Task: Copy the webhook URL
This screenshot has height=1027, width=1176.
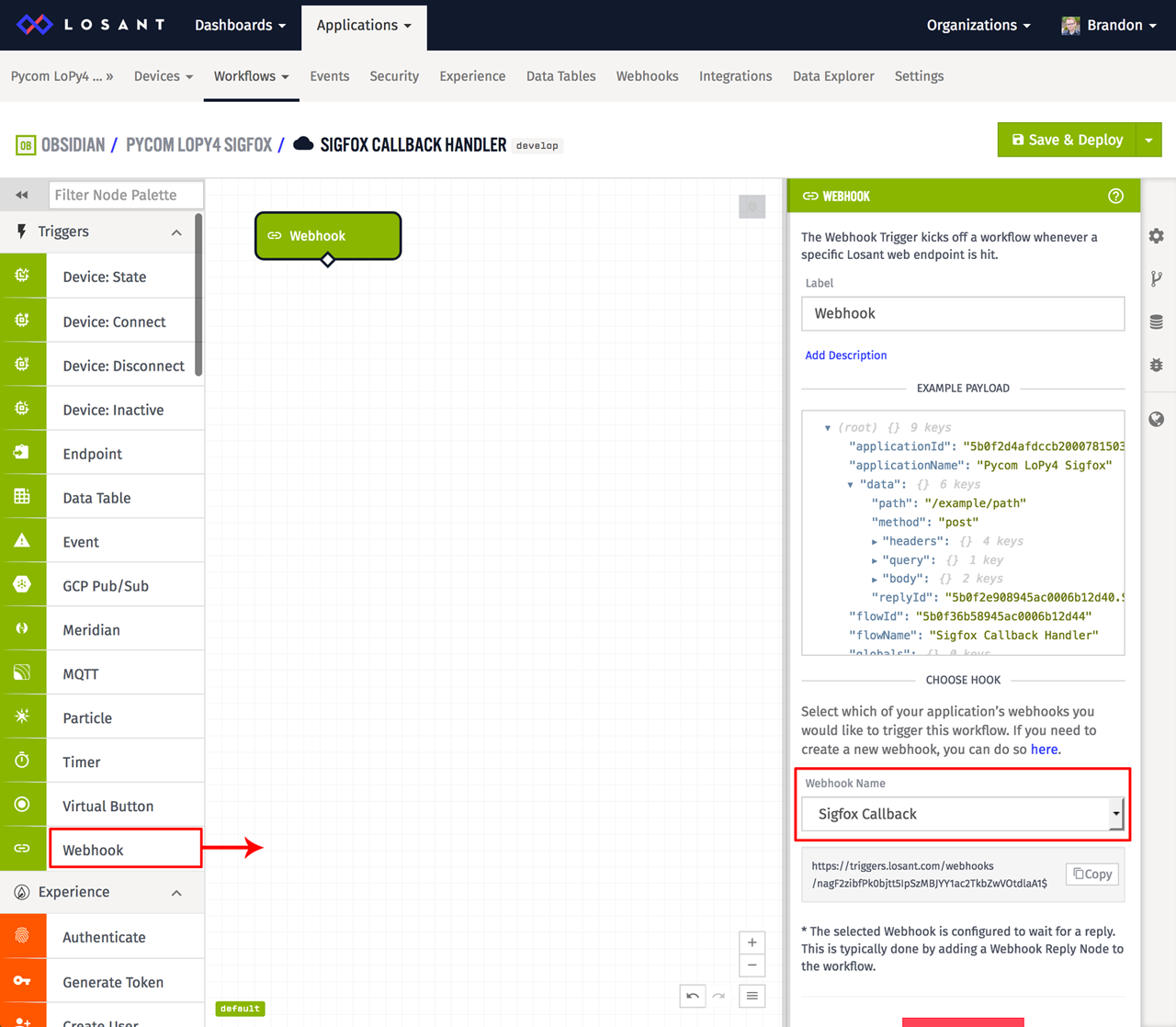Action: click(x=1092, y=874)
